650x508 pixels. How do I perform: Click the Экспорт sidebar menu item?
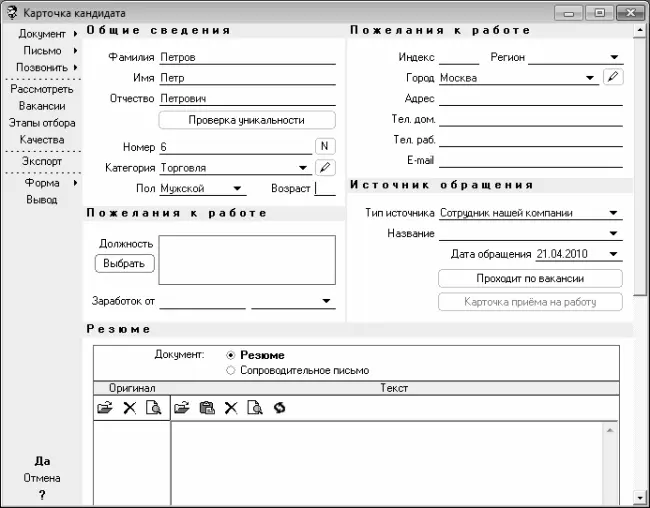click(x=42, y=161)
